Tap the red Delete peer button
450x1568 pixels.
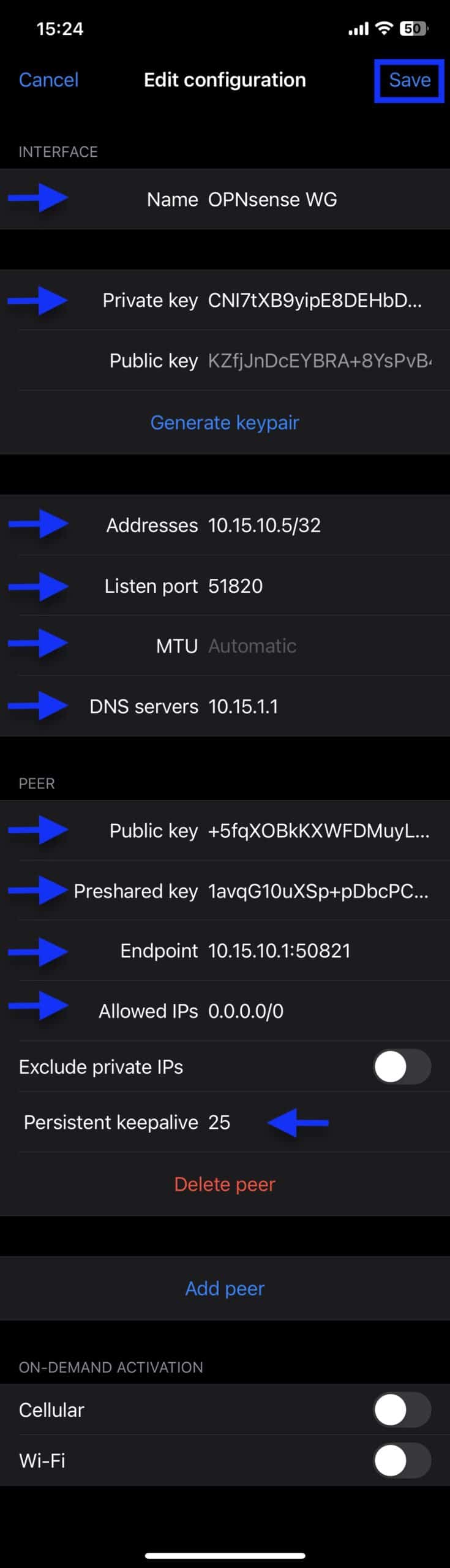pyautogui.click(x=225, y=1185)
